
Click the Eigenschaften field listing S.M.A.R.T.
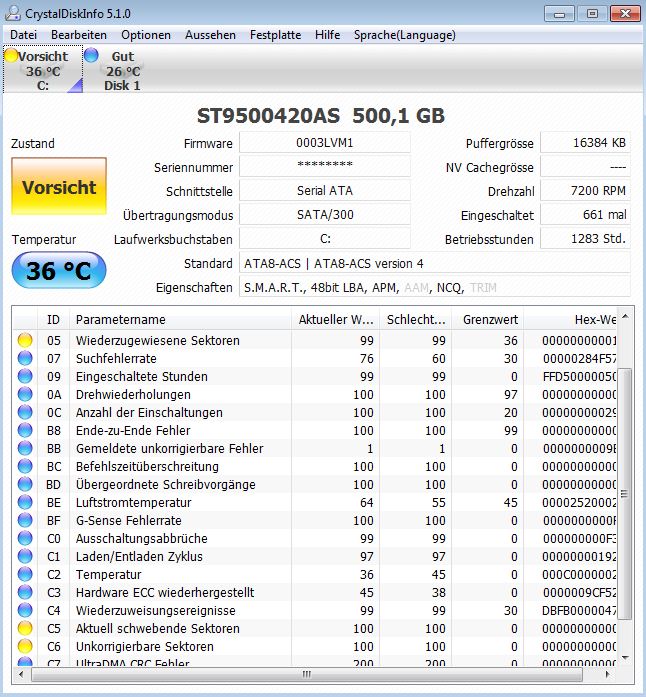[x=435, y=287]
